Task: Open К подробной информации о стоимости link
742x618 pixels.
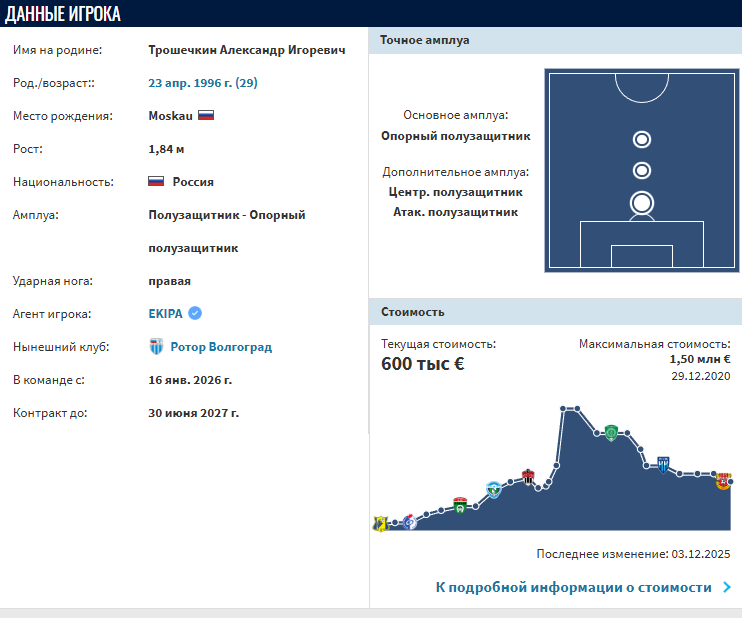Action: point(573,587)
